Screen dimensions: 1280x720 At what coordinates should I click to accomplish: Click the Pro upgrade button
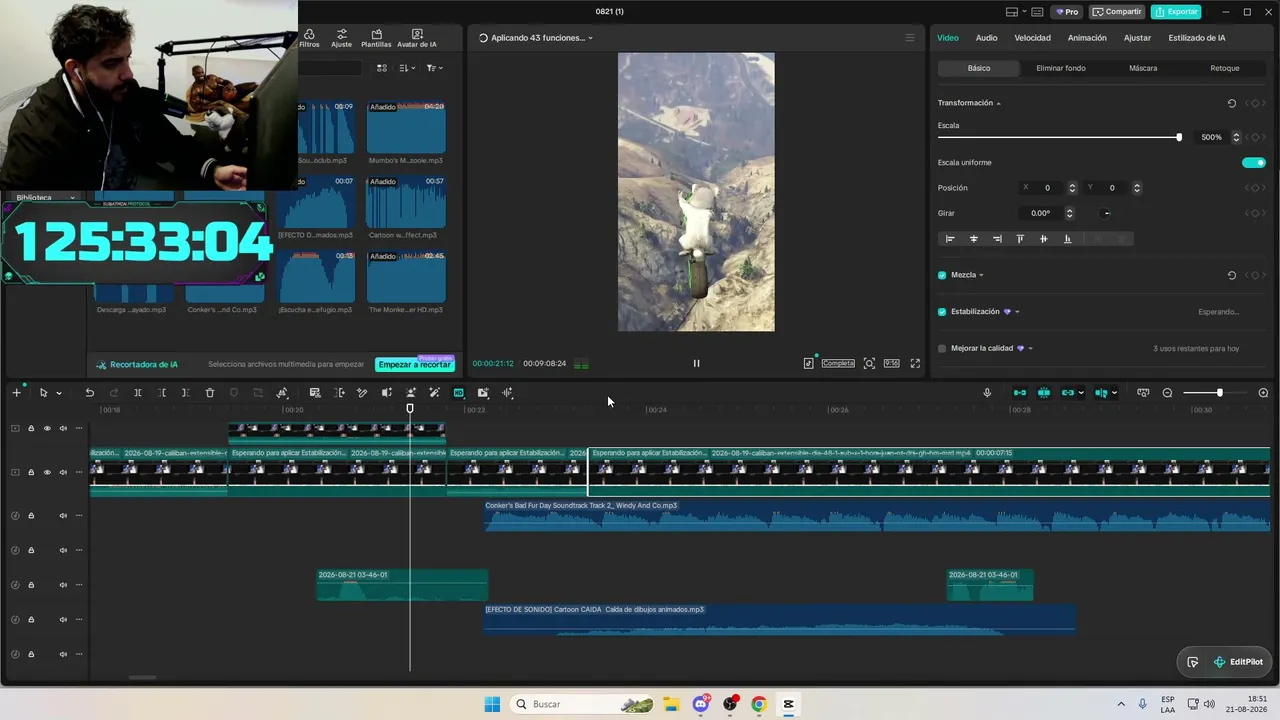(x=1067, y=12)
